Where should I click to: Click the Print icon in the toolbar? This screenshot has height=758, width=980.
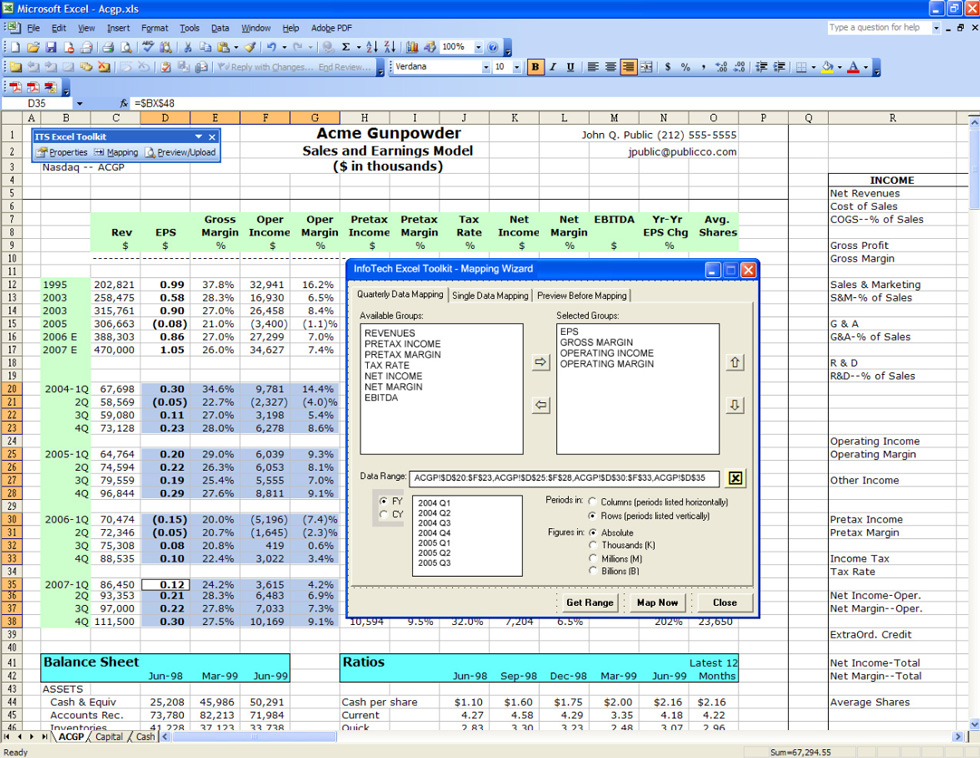pos(108,47)
